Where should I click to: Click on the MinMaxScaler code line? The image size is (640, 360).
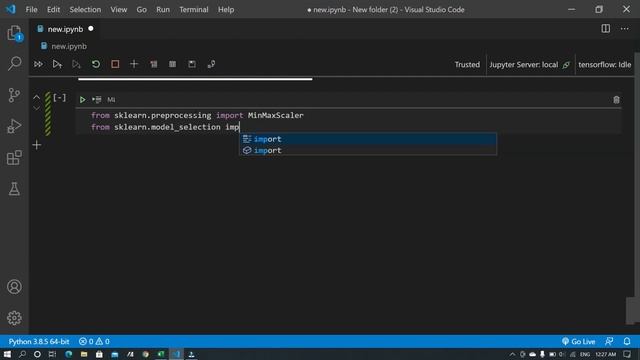tap(197, 116)
